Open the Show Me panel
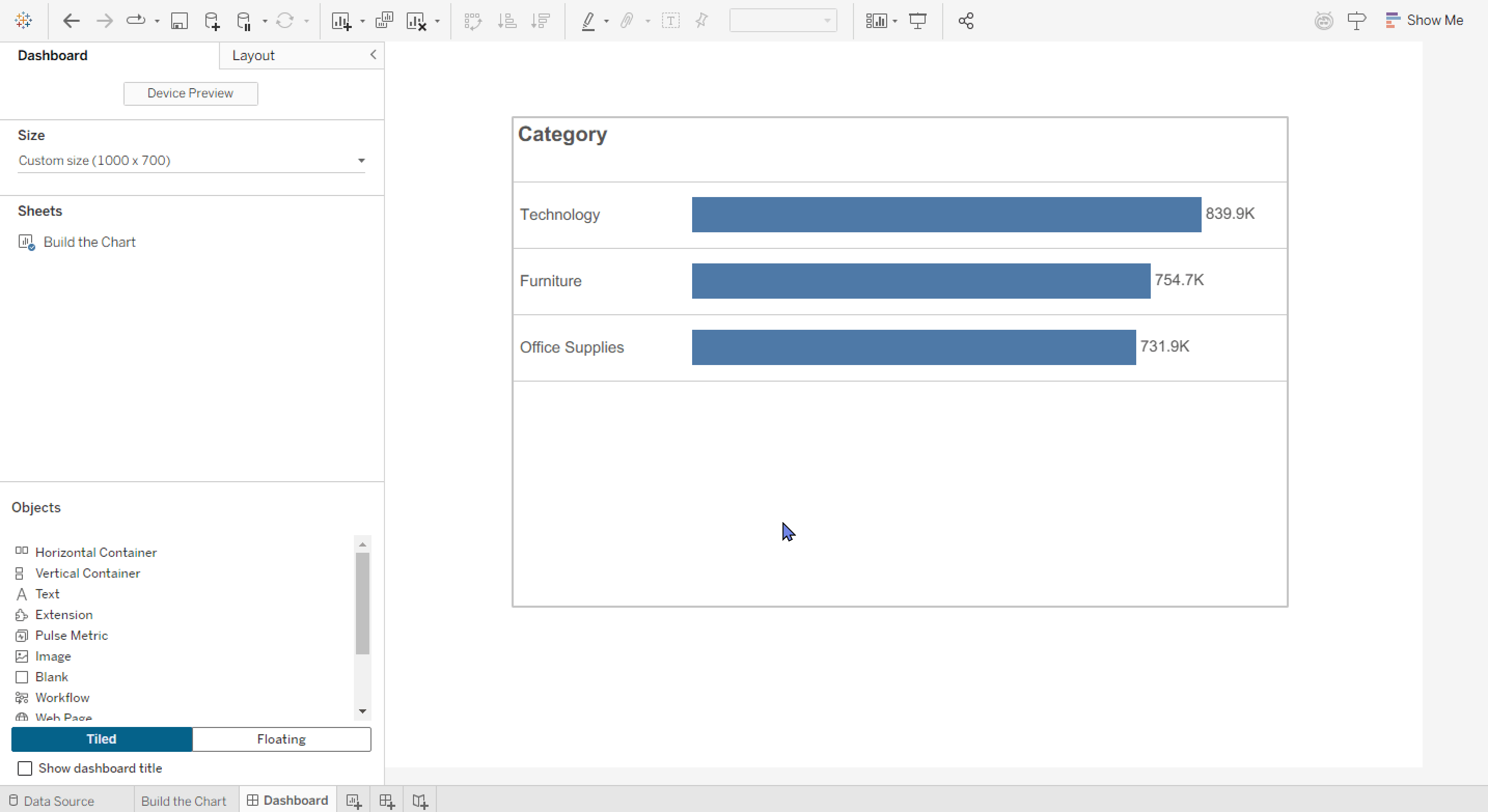The width and height of the screenshot is (1488, 812). tap(1425, 21)
